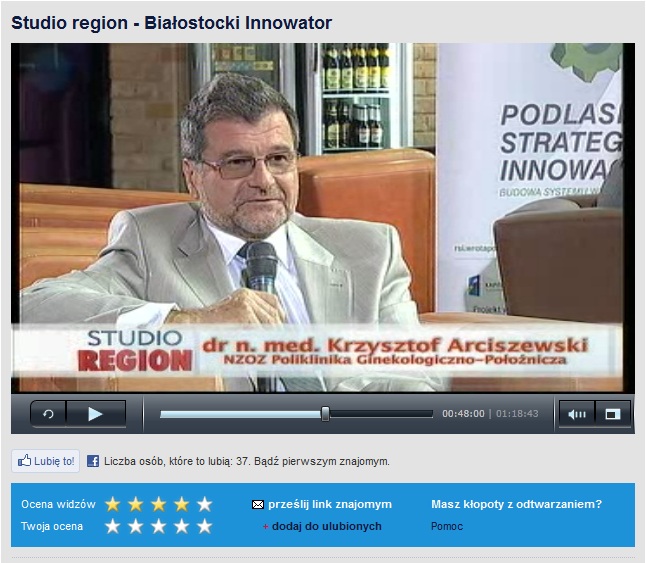Click the video seek bar handle

[325, 414]
